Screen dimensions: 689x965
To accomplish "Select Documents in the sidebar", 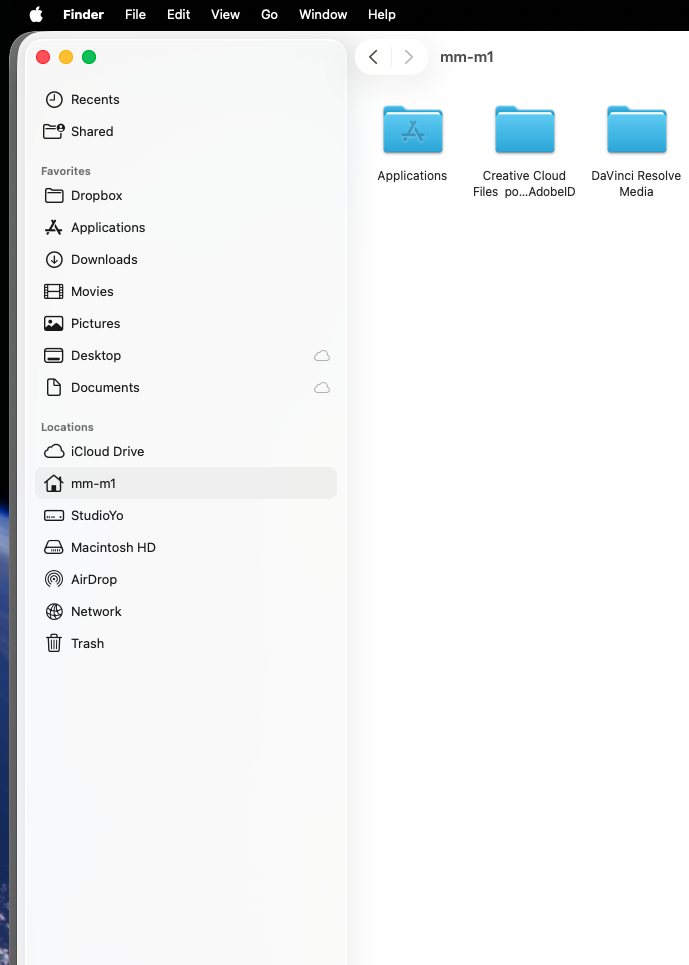I will 186,388.
